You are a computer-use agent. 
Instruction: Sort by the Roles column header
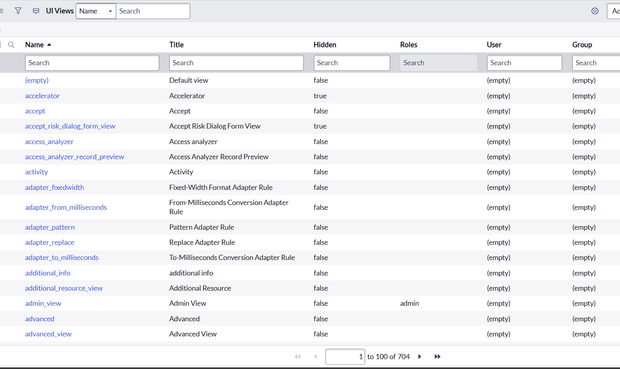point(408,45)
